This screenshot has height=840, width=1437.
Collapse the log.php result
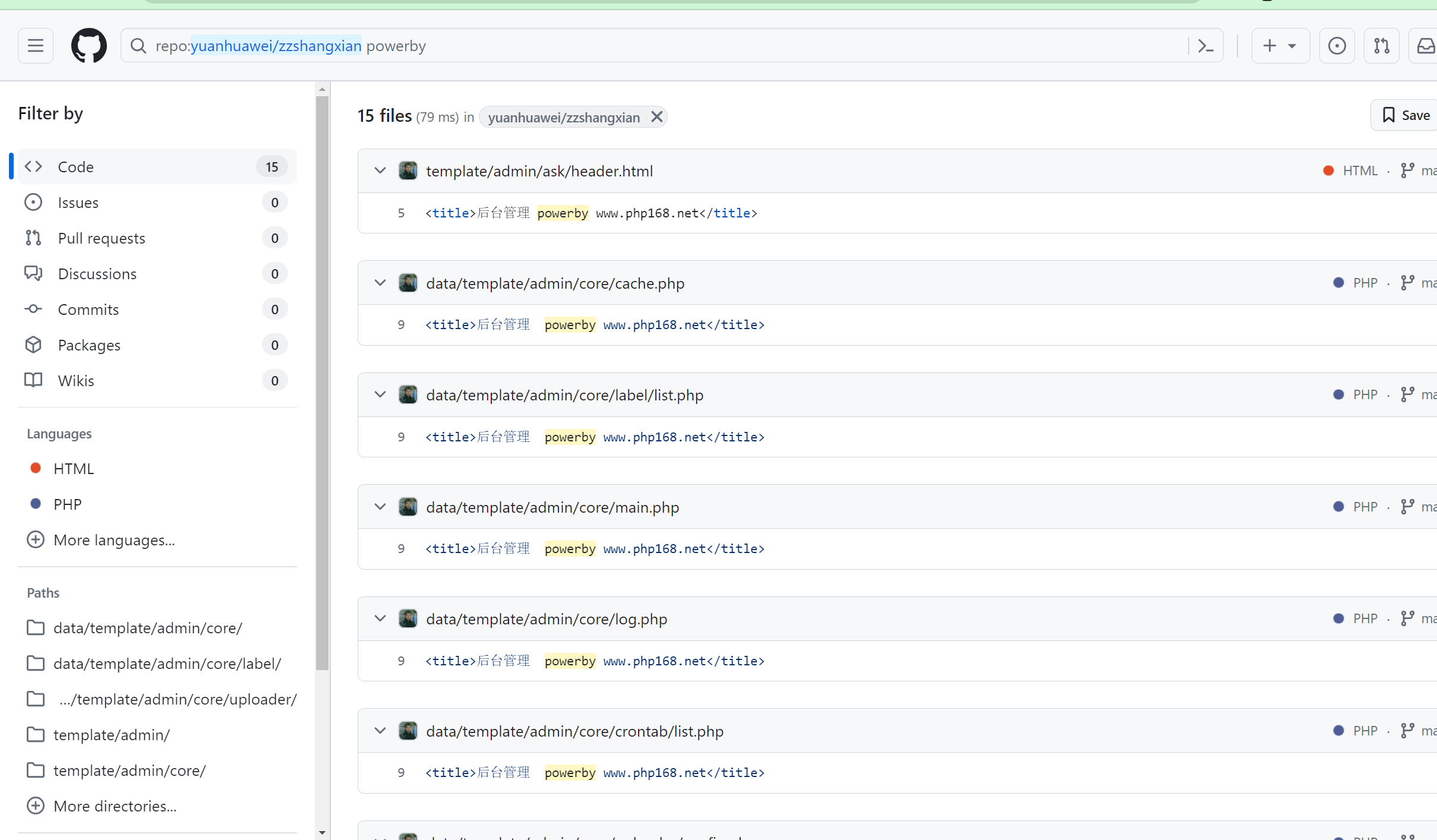(x=380, y=618)
